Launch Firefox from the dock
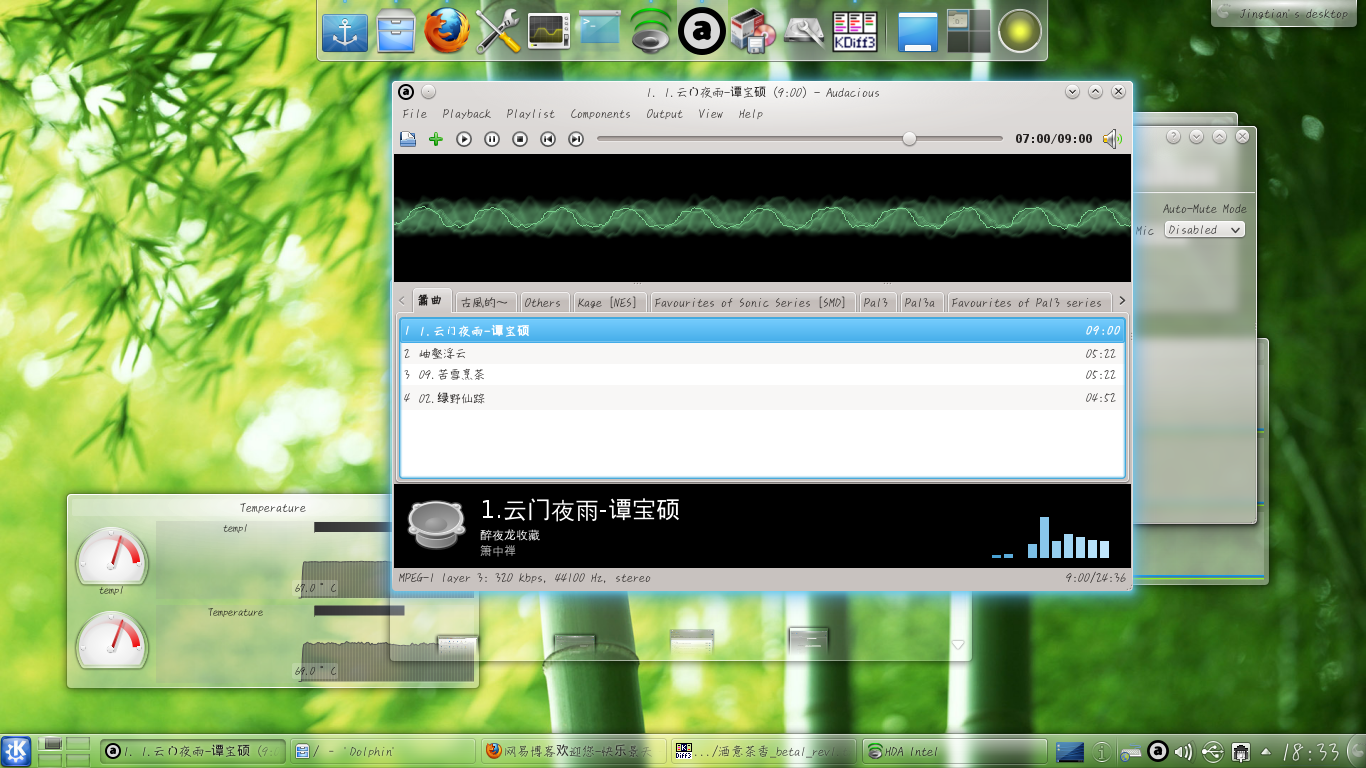 pyautogui.click(x=447, y=32)
